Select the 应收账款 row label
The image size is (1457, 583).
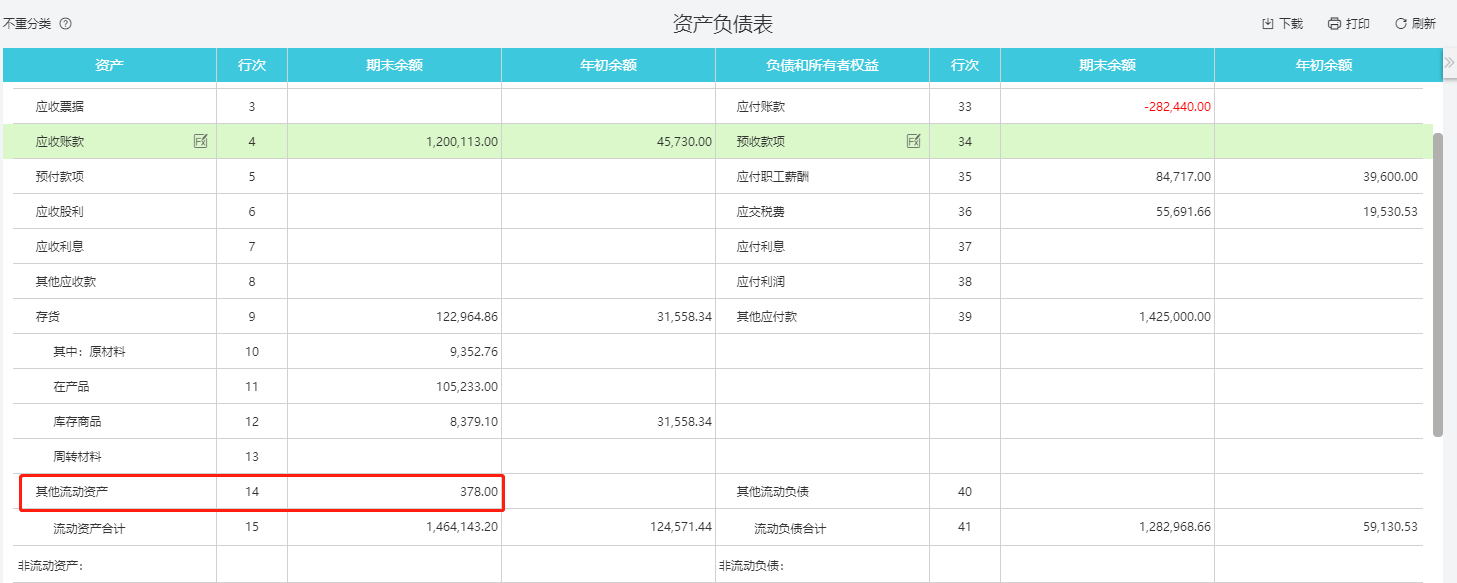pyautogui.click(x=60, y=141)
